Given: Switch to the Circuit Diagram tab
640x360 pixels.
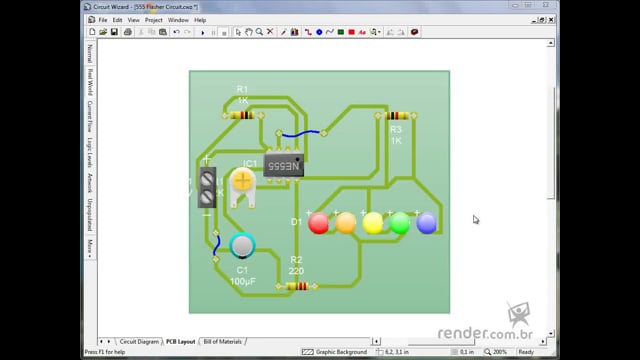Looking at the screenshot, I should (x=139, y=342).
